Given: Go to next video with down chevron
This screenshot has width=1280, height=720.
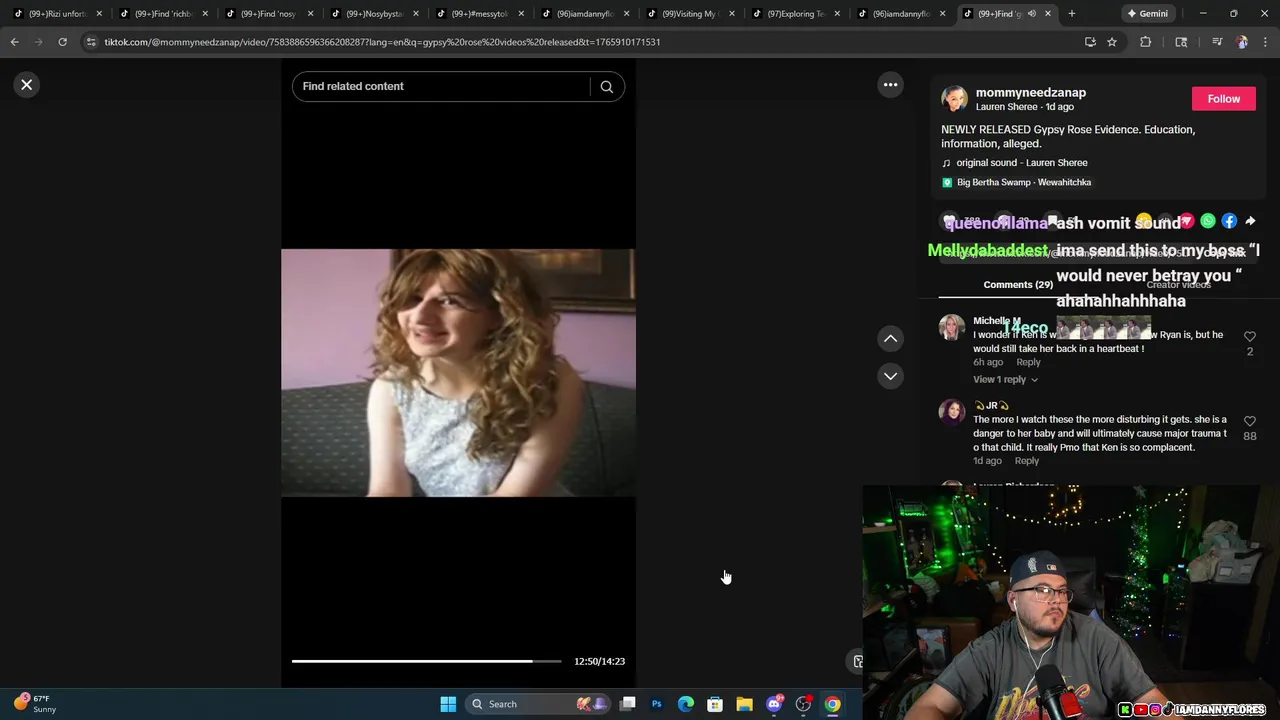Looking at the screenshot, I should [890, 376].
